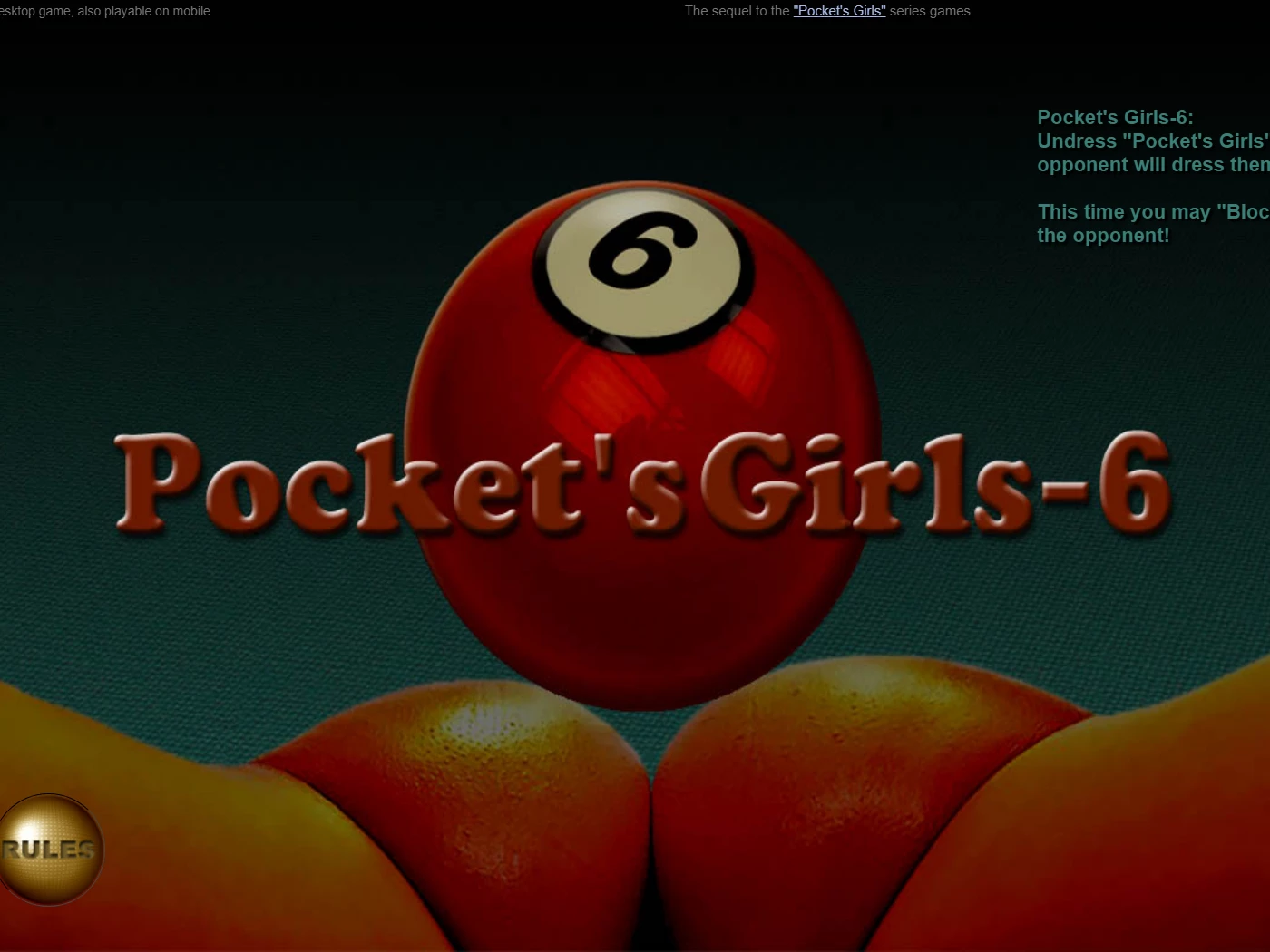Follow the "Pocket's Girls" series link
1270x952 pixels.
pos(839,11)
